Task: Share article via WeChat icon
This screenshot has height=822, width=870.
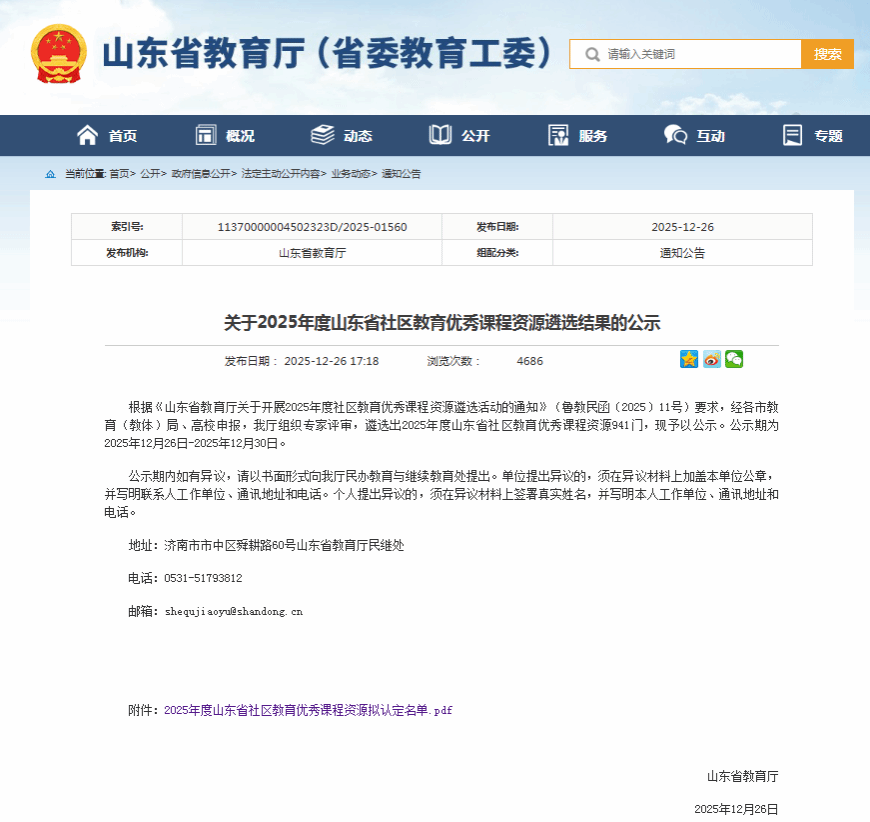Action: click(734, 359)
